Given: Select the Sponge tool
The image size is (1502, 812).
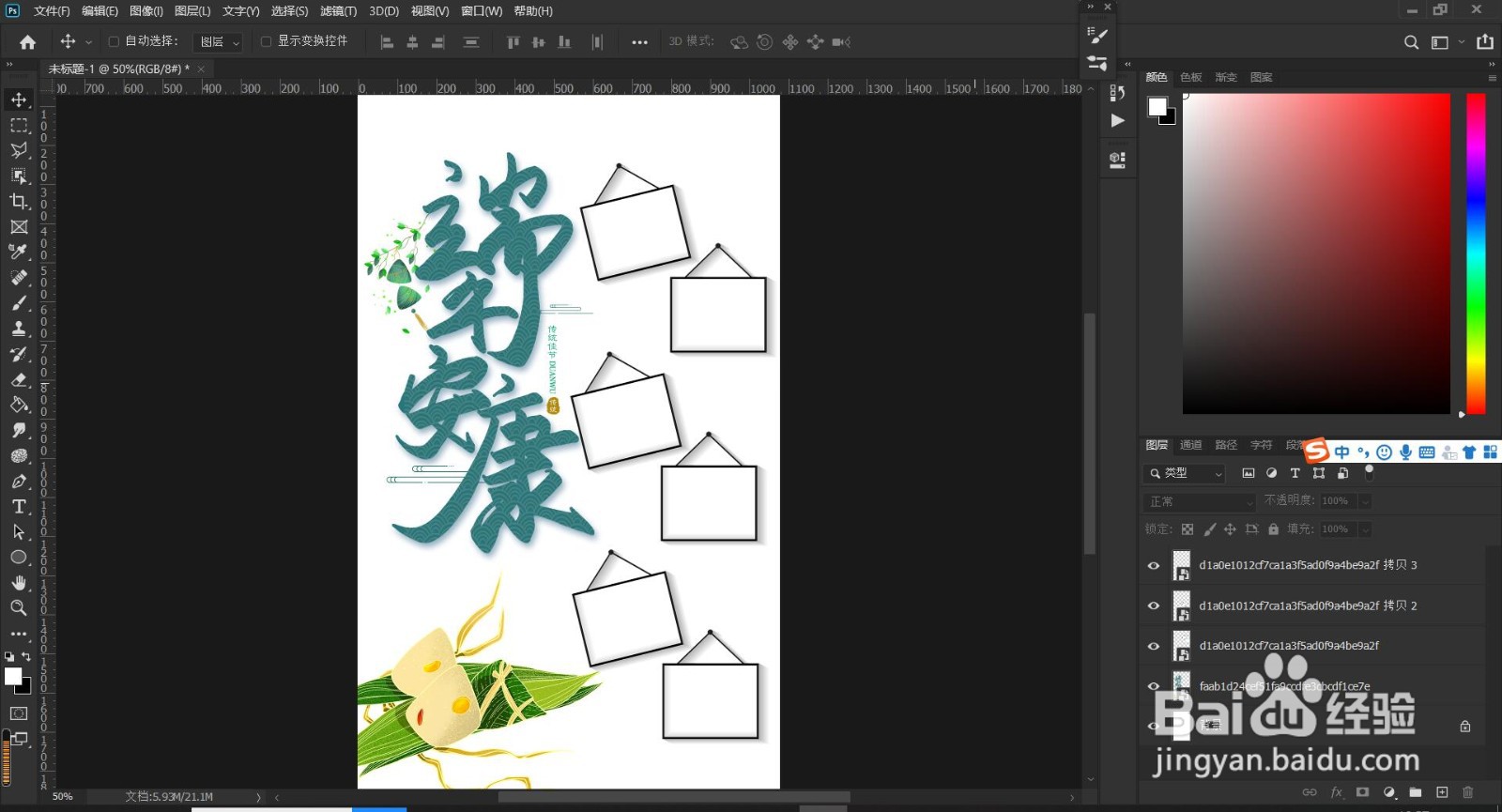Looking at the screenshot, I should pyautogui.click(x=19, y=455).
